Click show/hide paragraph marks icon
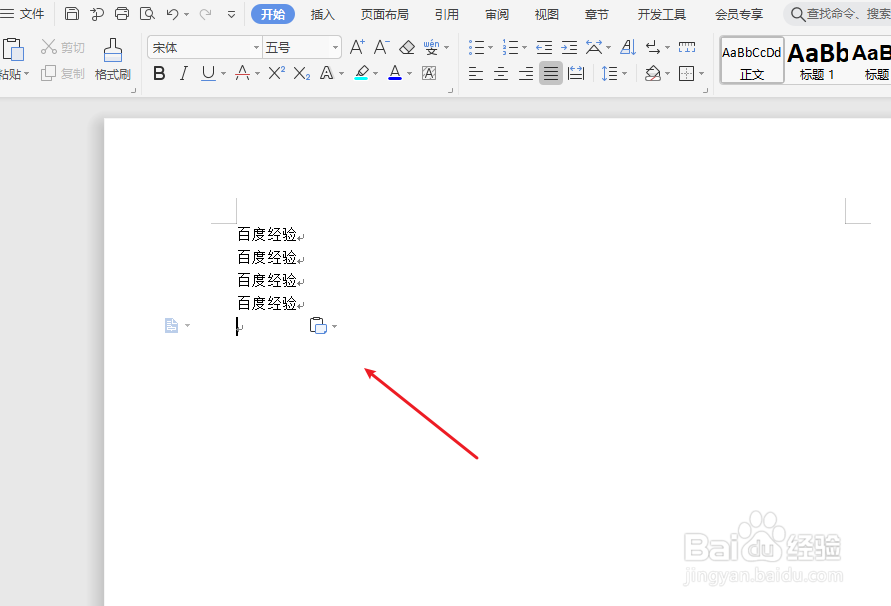Image resolution: width=891 pixels, height=606 pixels. tap(653, 48)
